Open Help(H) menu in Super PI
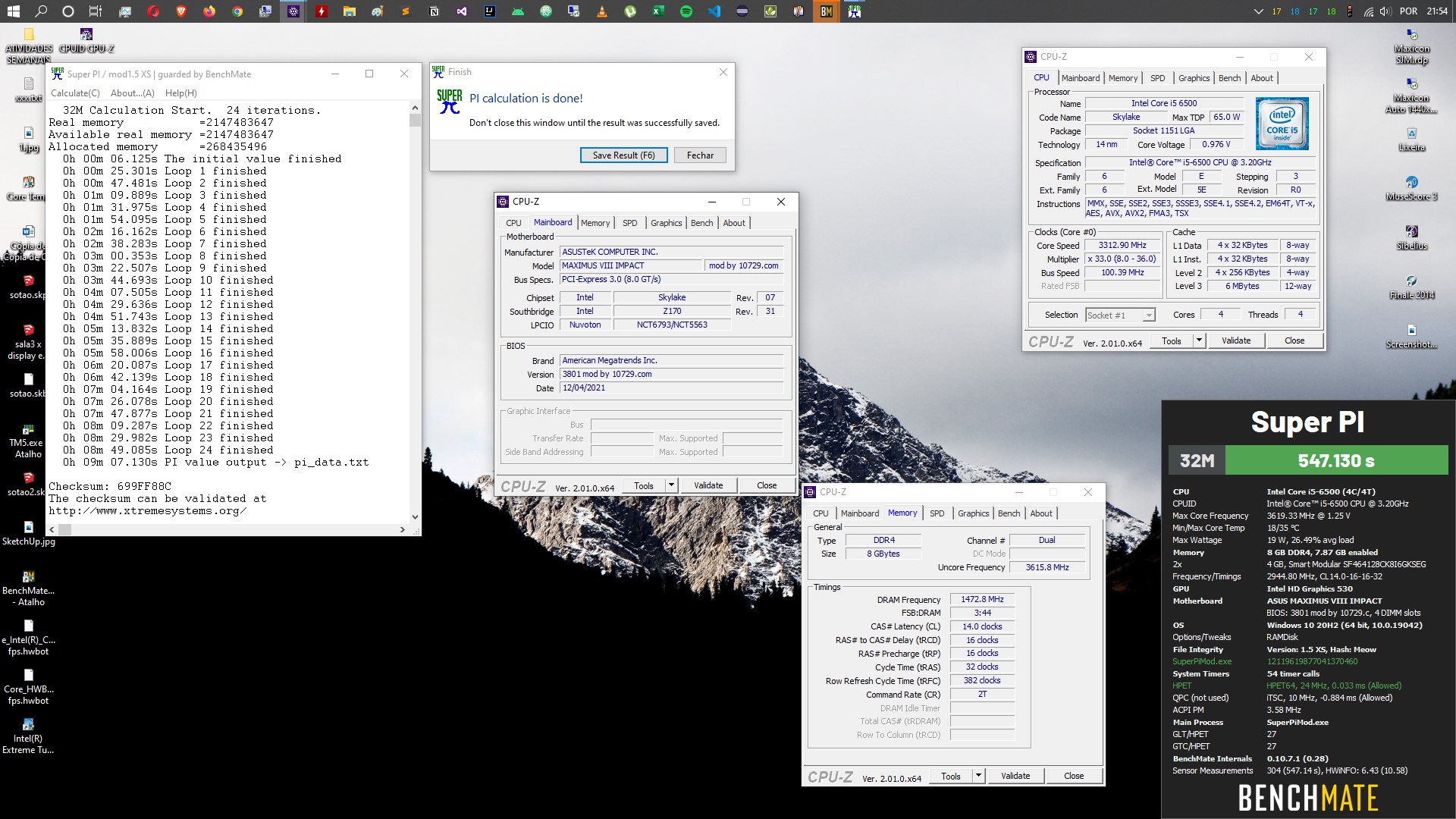 click(180, 93)
